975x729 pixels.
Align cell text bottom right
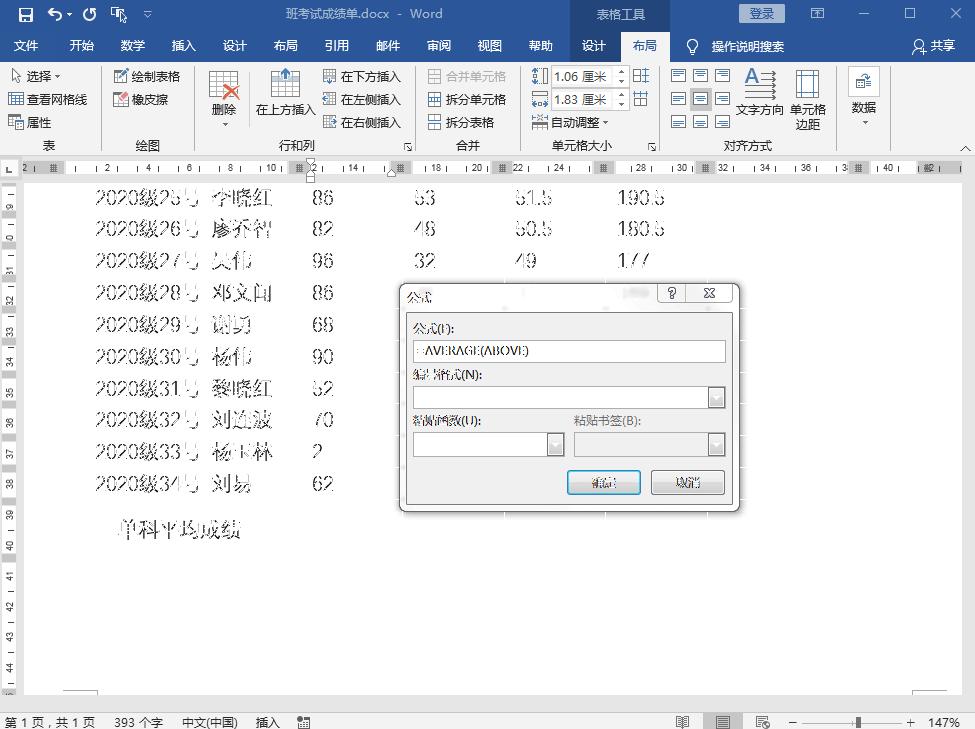click(x=722, y=121)
